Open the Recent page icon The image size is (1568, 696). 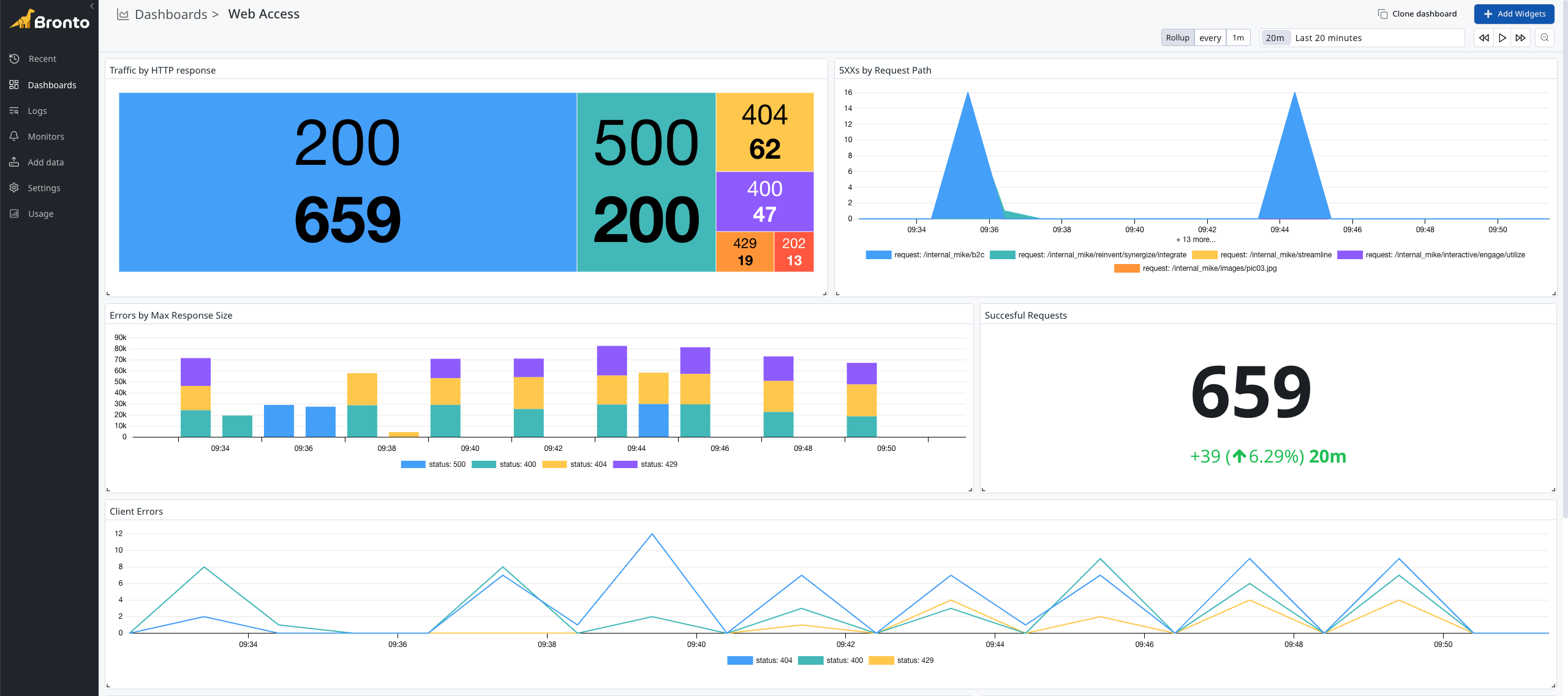14,59
